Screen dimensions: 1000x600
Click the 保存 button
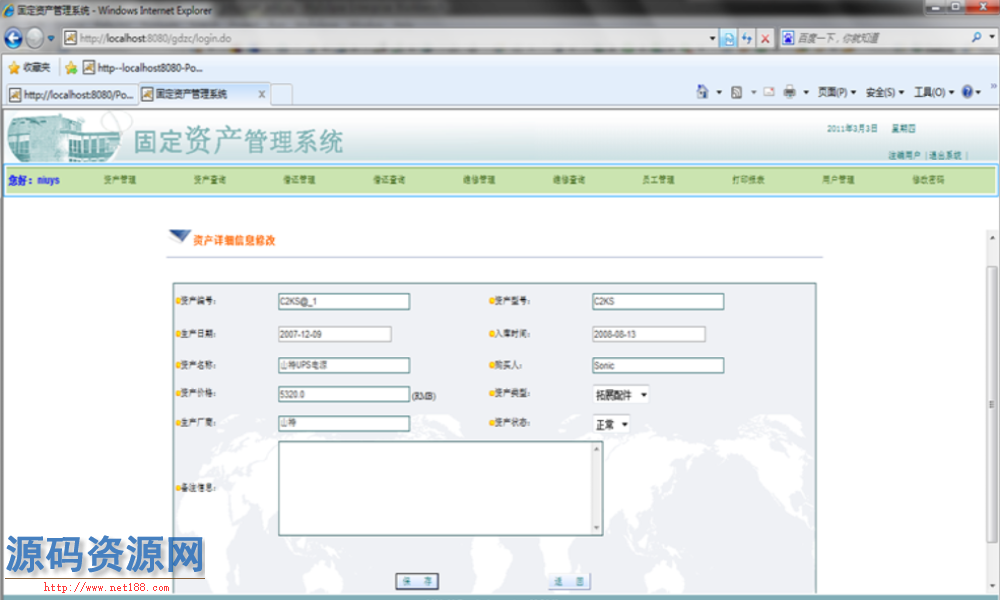click(417, 581)
